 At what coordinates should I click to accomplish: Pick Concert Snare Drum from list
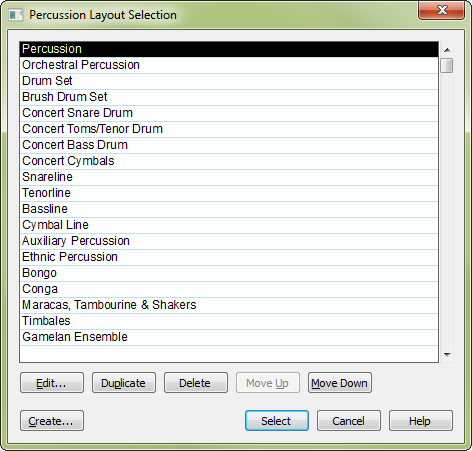pos(229,113)
